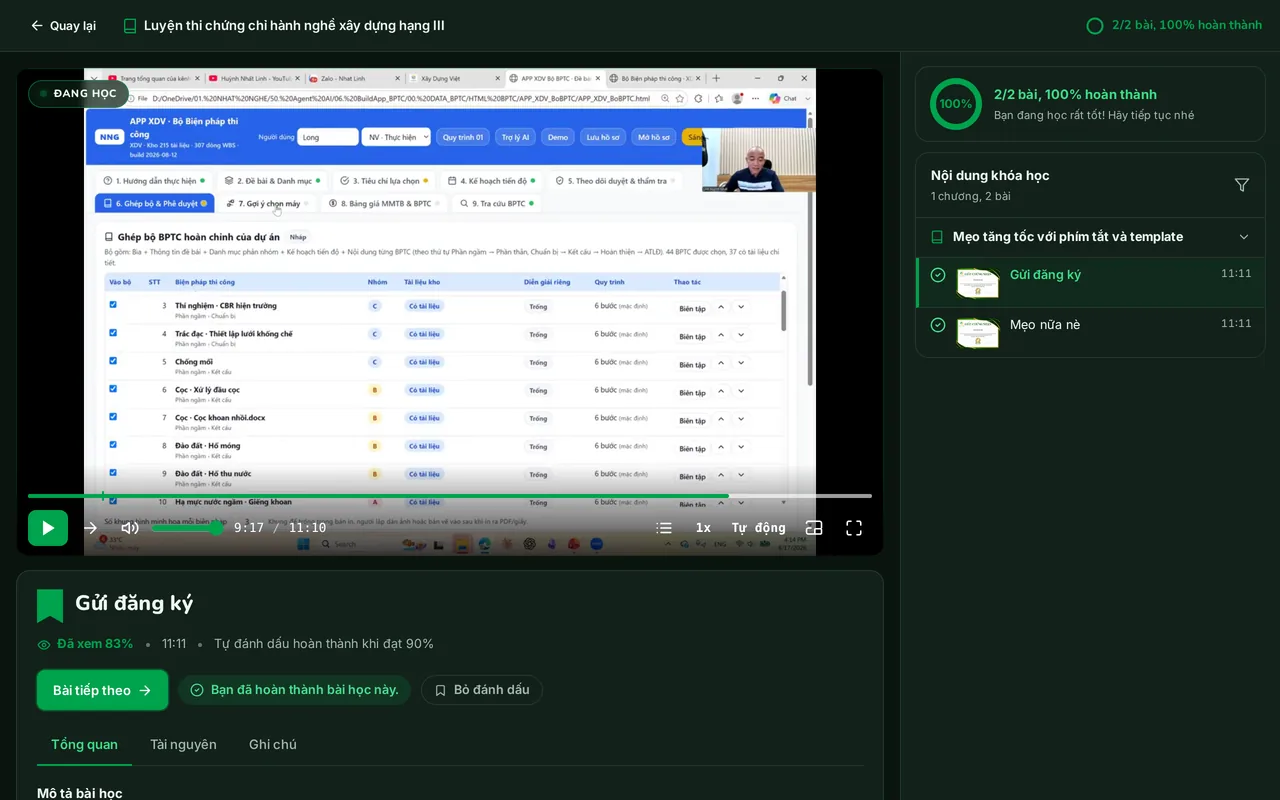This screenshot has height=800, width=1280.
Task: Click the book icon beside the course title
Action: [130, 26]
